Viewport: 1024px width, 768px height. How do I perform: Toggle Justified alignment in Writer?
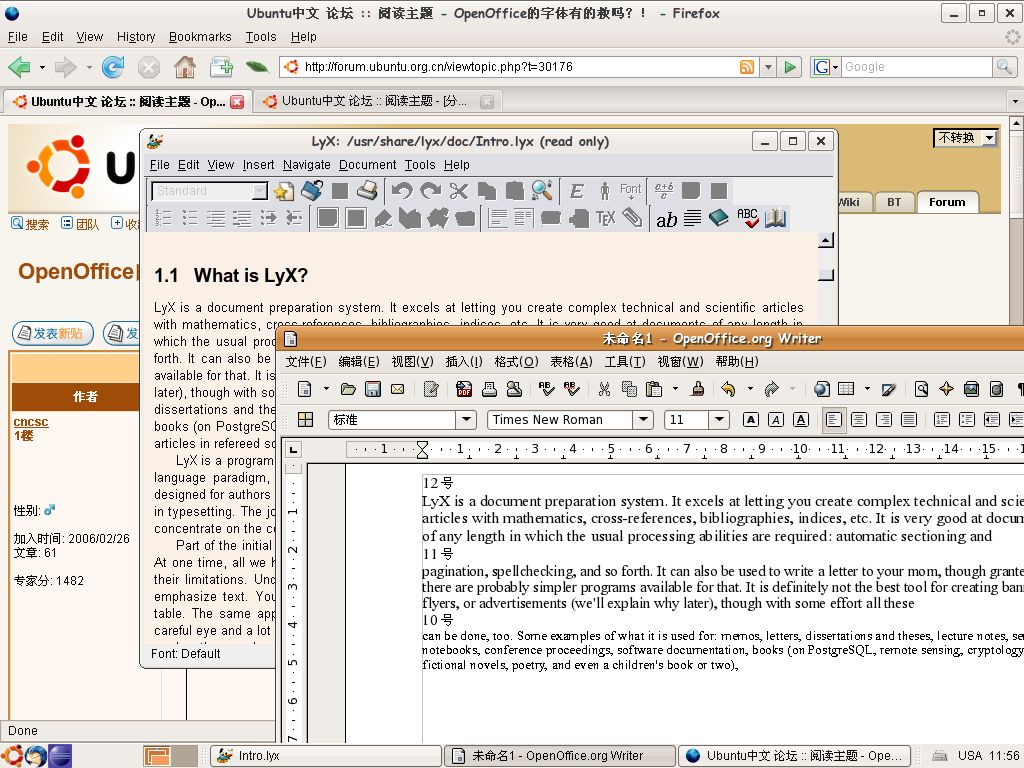click(x=908, y=420)
